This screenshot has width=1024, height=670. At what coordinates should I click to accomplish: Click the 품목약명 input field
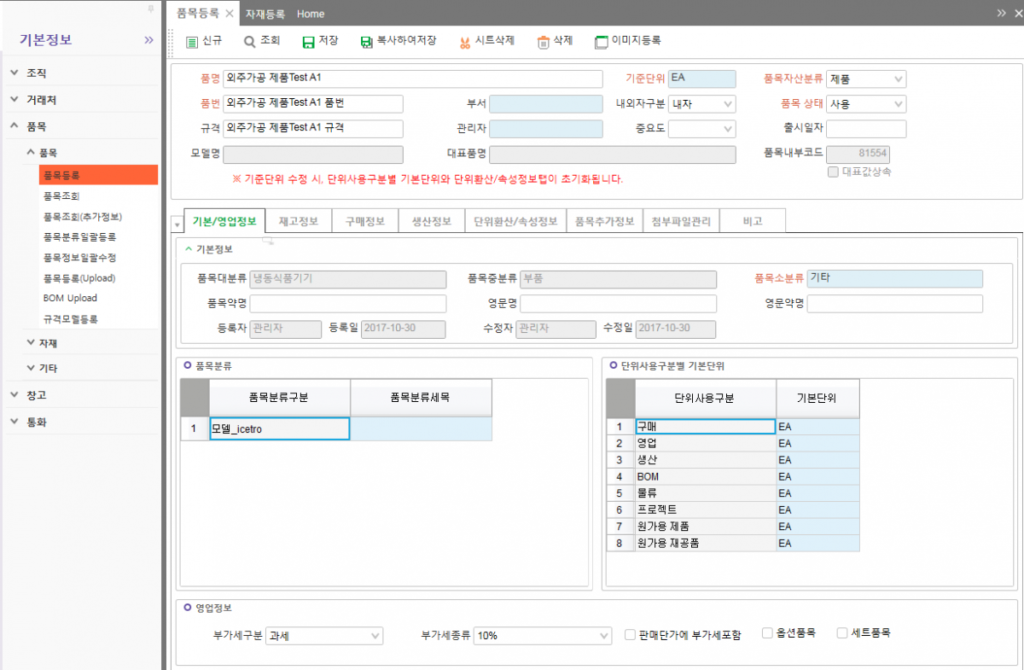point(348,304)
